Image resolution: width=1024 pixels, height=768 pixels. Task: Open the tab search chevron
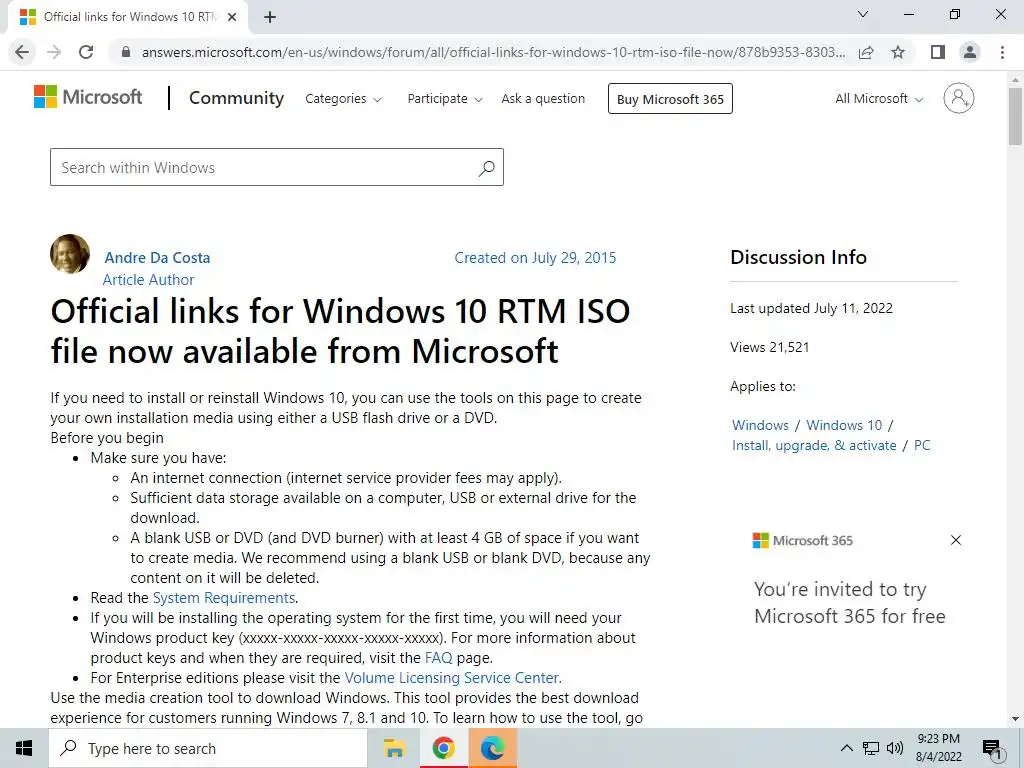[863, 14]
